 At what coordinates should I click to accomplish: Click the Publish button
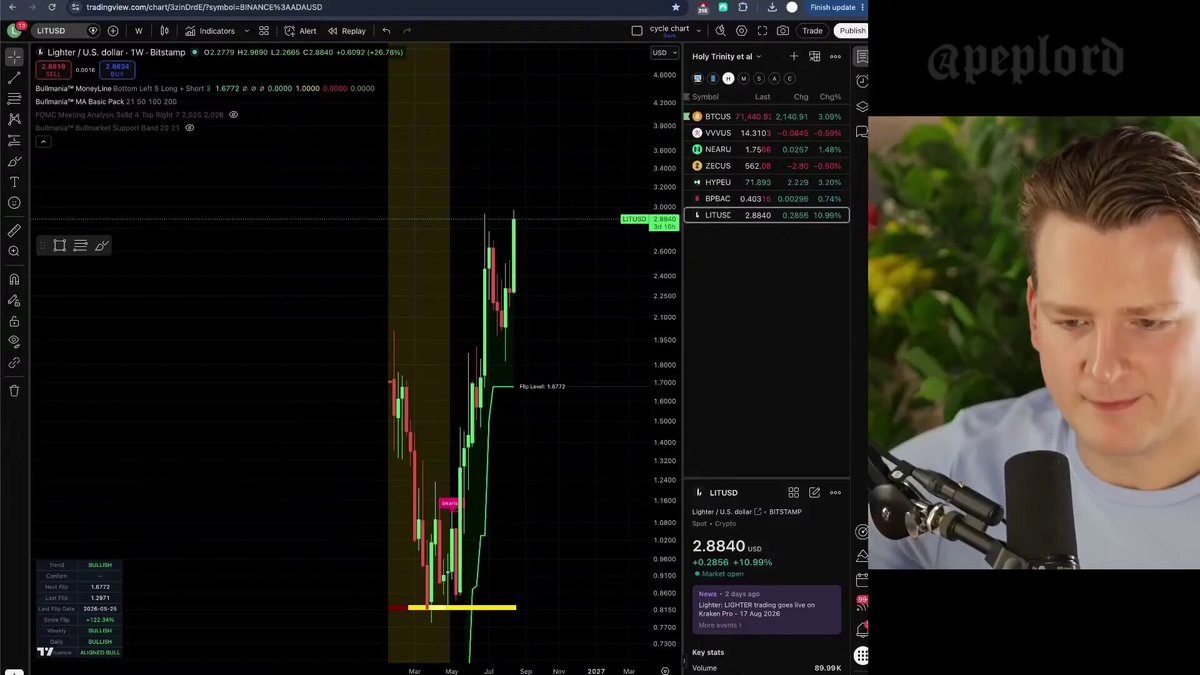point(852,31)
